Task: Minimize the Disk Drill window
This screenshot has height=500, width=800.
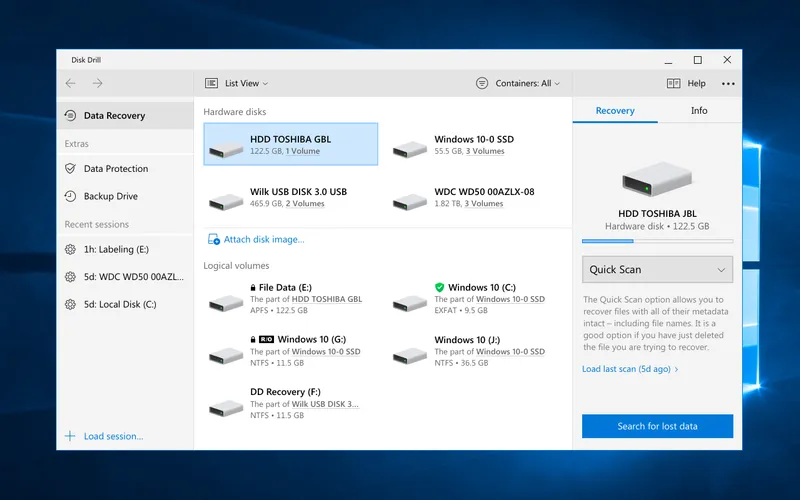Action: click(x=668, y=62)
